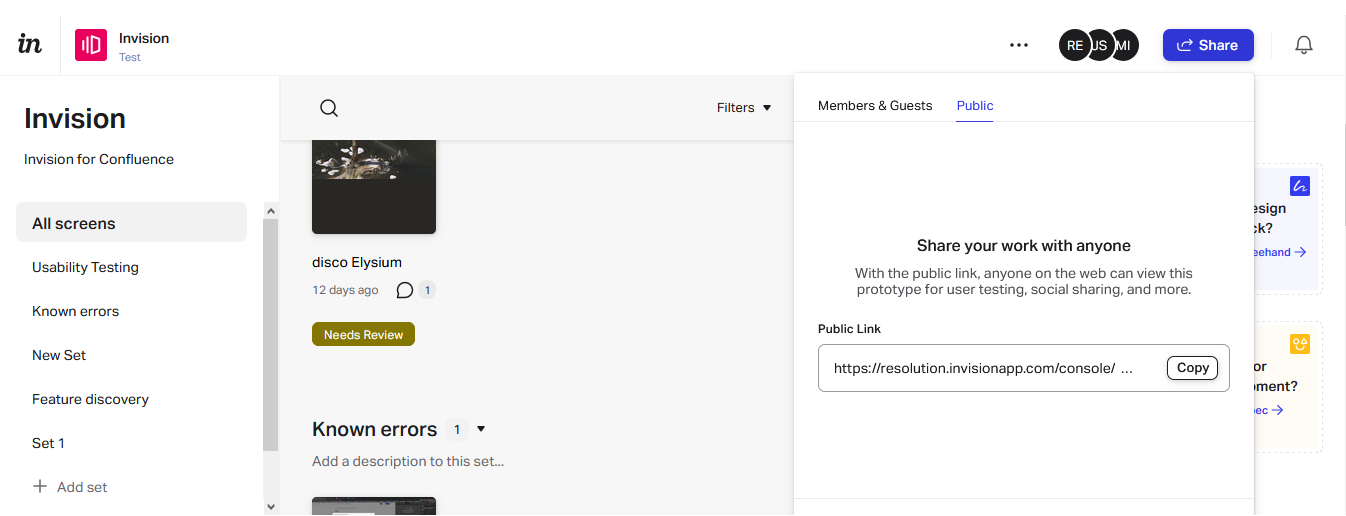Image resolution: width=1346 pixels, height=516 pixels.
Task: Open the notifications bell
Action: 1303,45
